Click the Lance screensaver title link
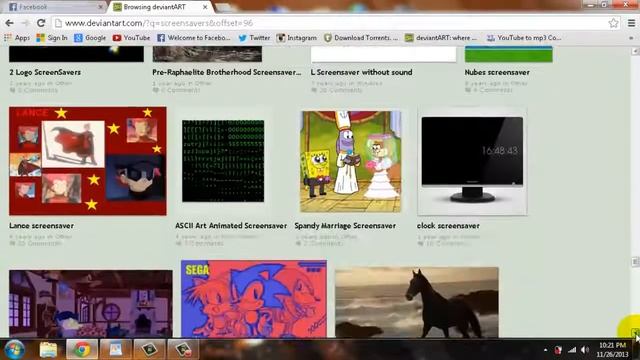The width and height of the screenshot is (640, 360). (x=41, y=226)
